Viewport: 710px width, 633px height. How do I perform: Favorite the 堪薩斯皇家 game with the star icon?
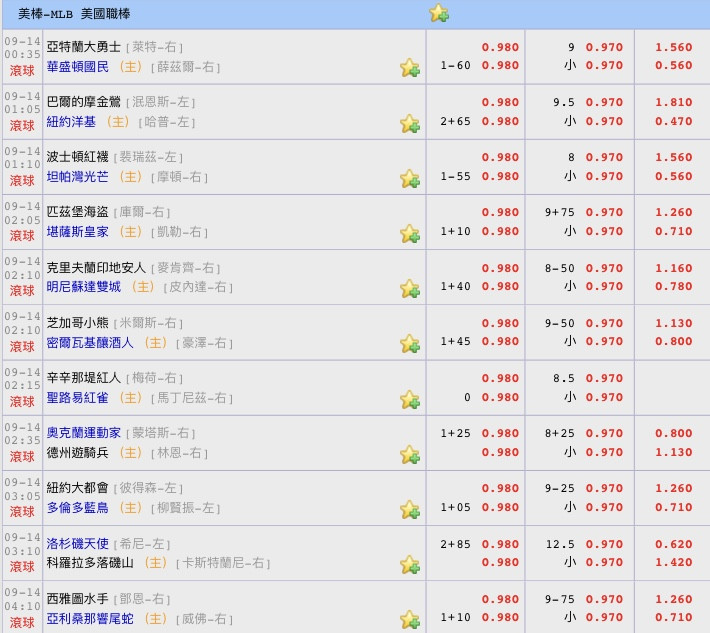pyautogui.click(x=410, y=234)
